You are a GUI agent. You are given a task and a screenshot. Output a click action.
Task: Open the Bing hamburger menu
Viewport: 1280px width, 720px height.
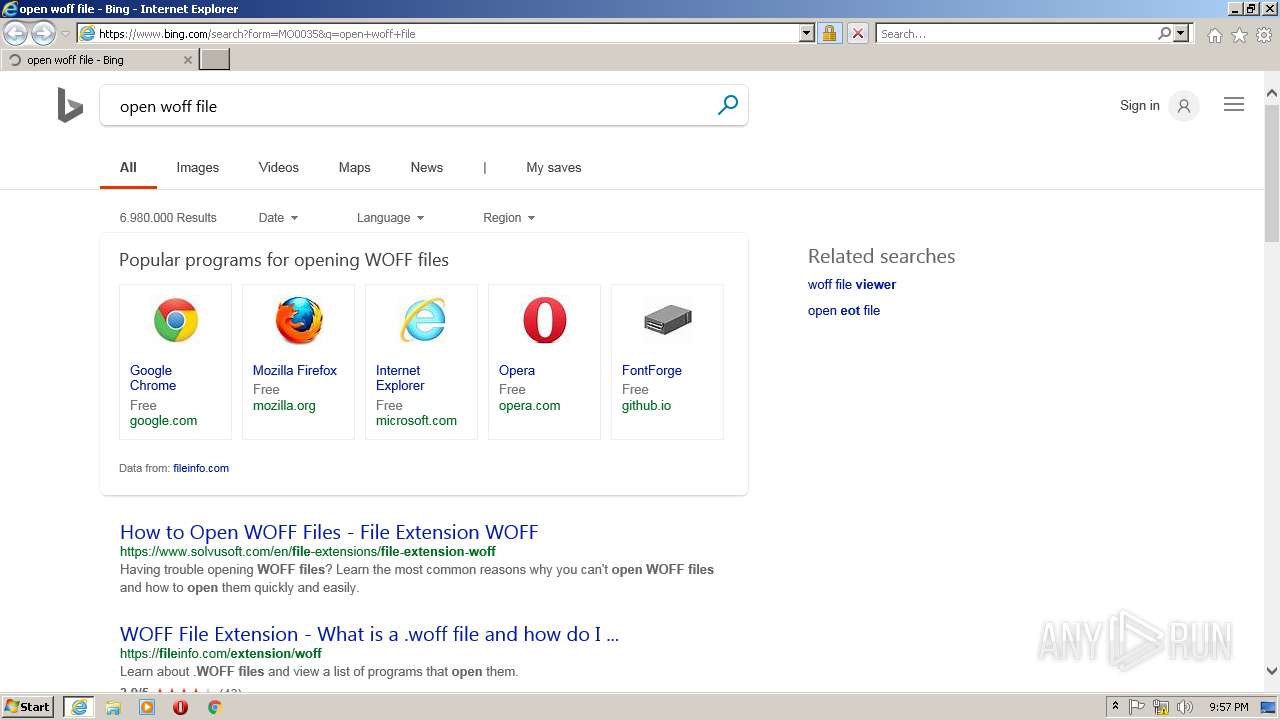click(x=1234, y=105)
